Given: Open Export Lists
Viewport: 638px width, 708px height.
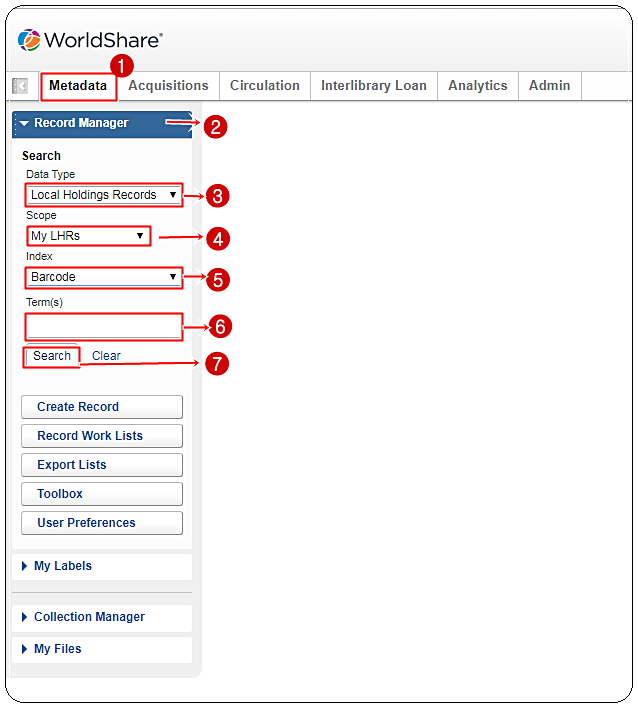Looking at the screenshot, I should click(x=102, y=465).
